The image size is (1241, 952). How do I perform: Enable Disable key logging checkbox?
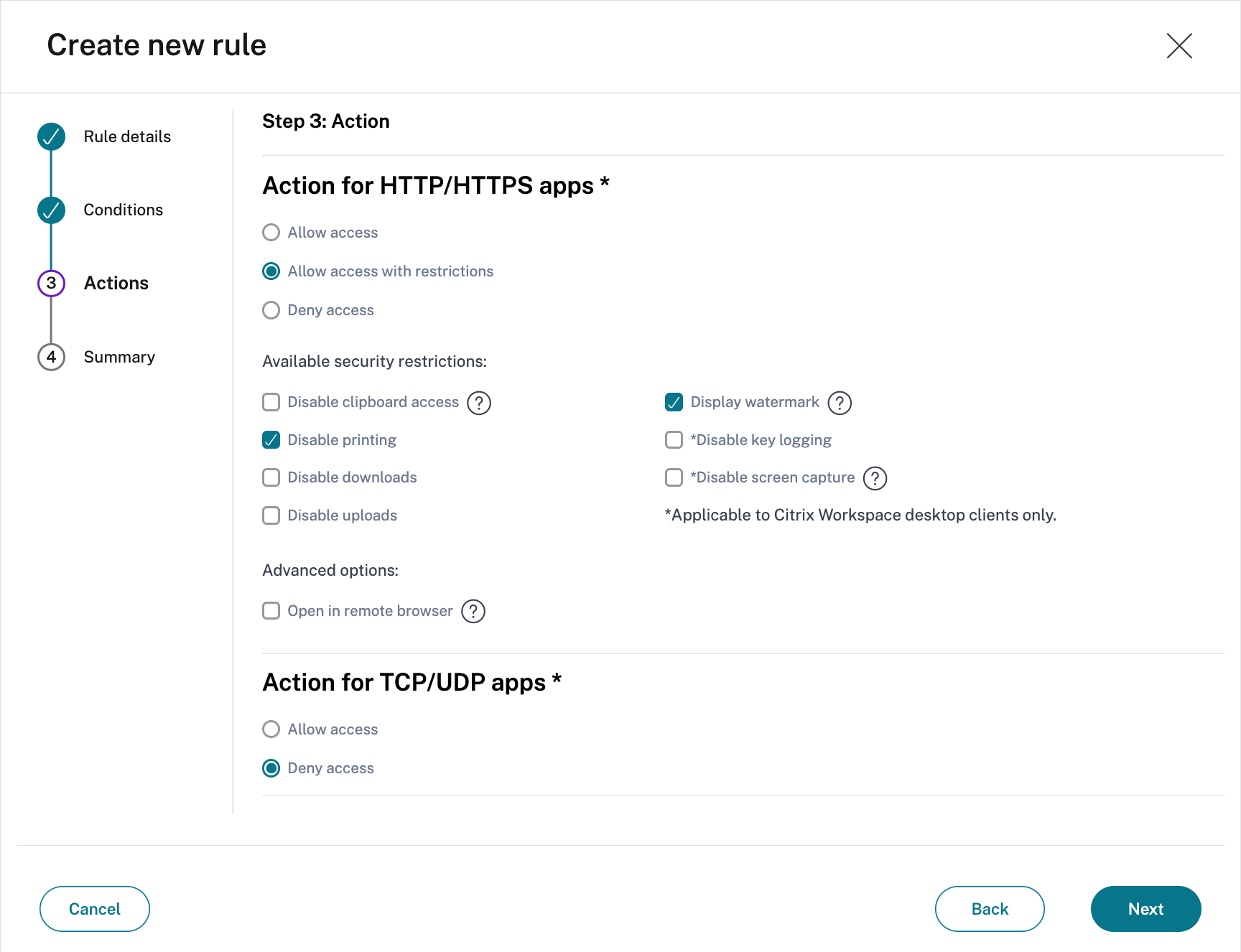pyautogui.click(x=674, y=440)
